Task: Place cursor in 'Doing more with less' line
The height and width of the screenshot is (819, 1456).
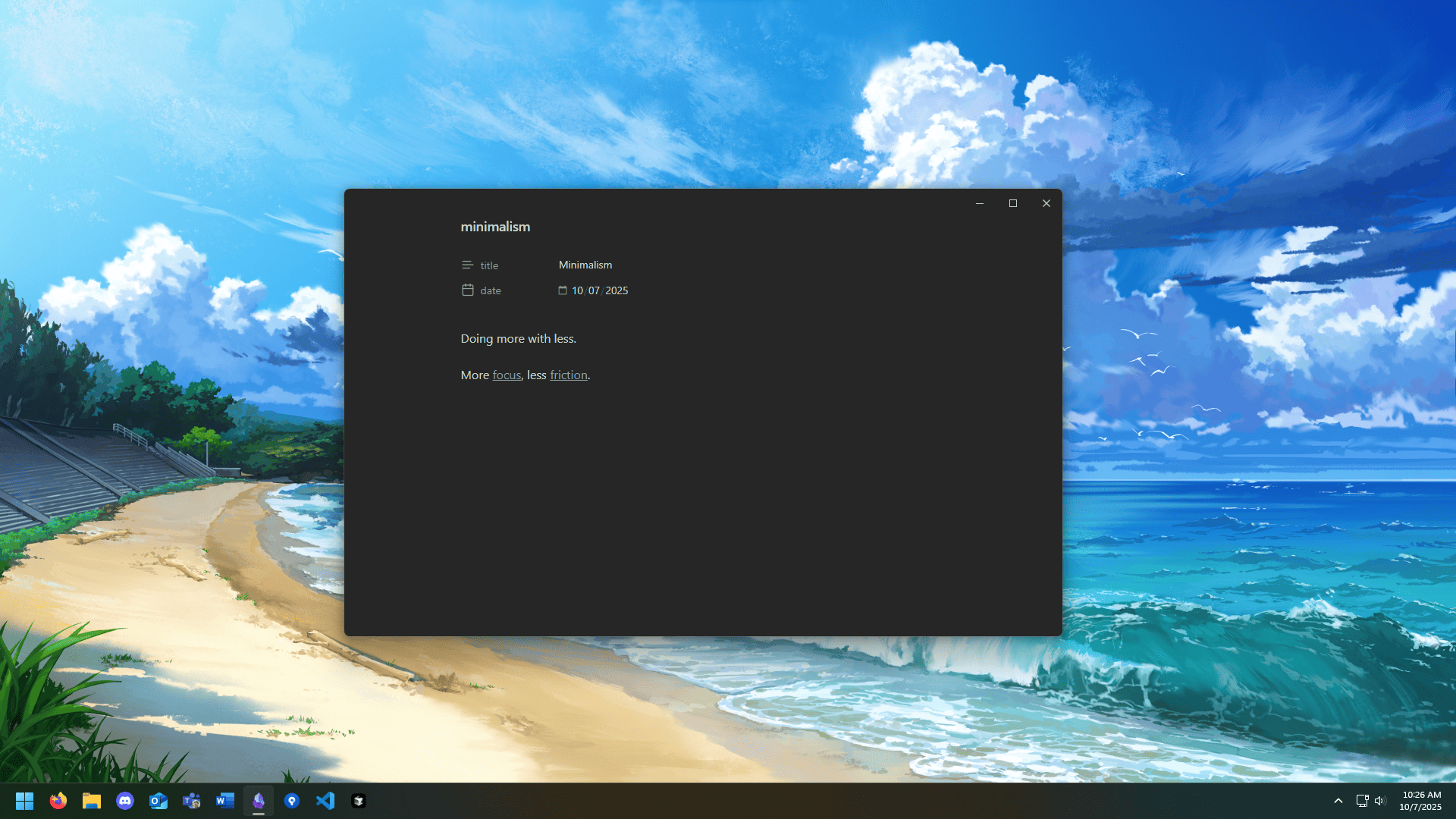Action: point(518,339)
